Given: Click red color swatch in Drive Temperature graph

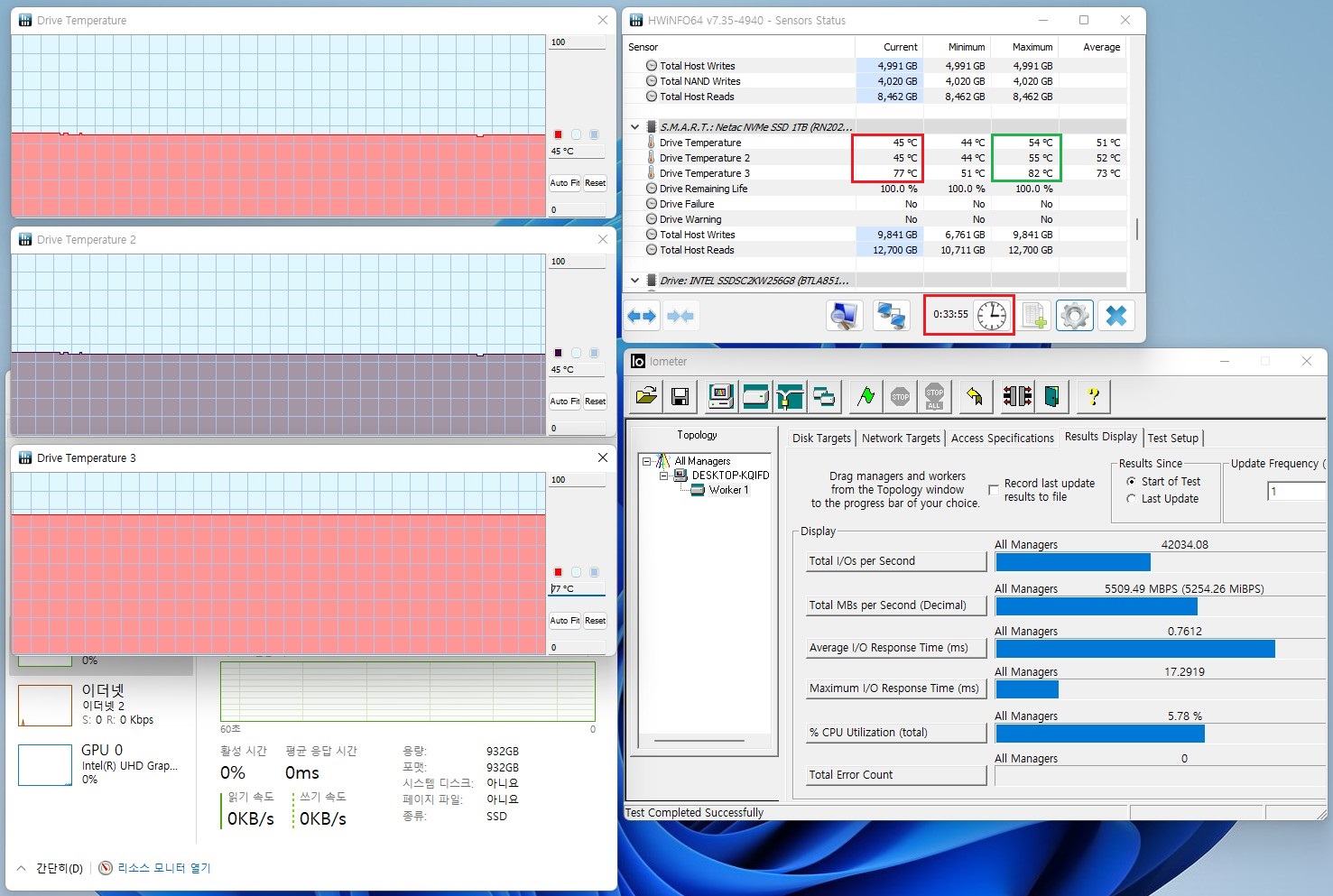Looking at the screenshot, I should click(558, 134).
